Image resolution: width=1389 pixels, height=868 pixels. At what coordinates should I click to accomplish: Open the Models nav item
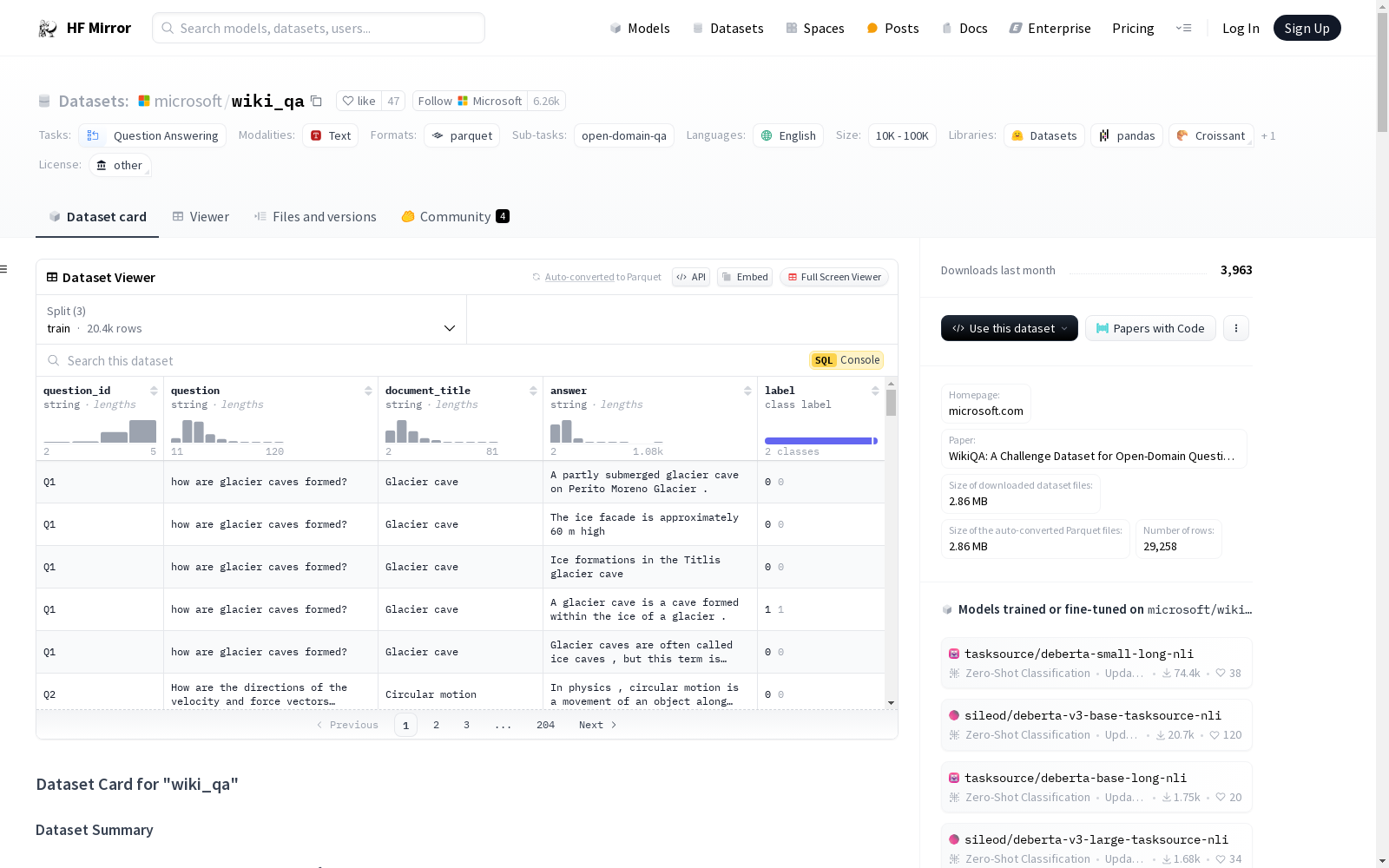pyautogui.click(x=639, y=28)
